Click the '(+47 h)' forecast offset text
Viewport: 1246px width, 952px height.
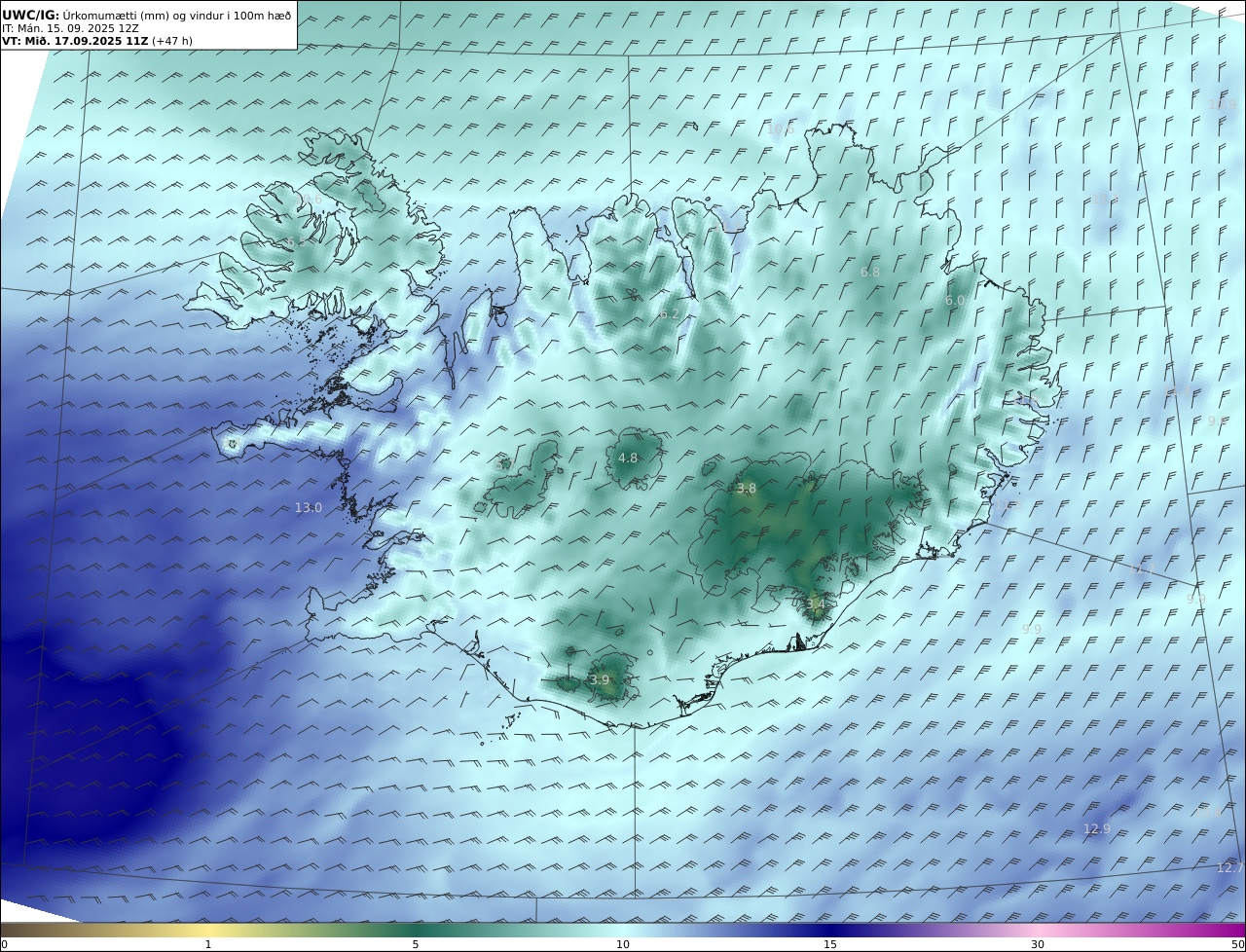(172, 42)
